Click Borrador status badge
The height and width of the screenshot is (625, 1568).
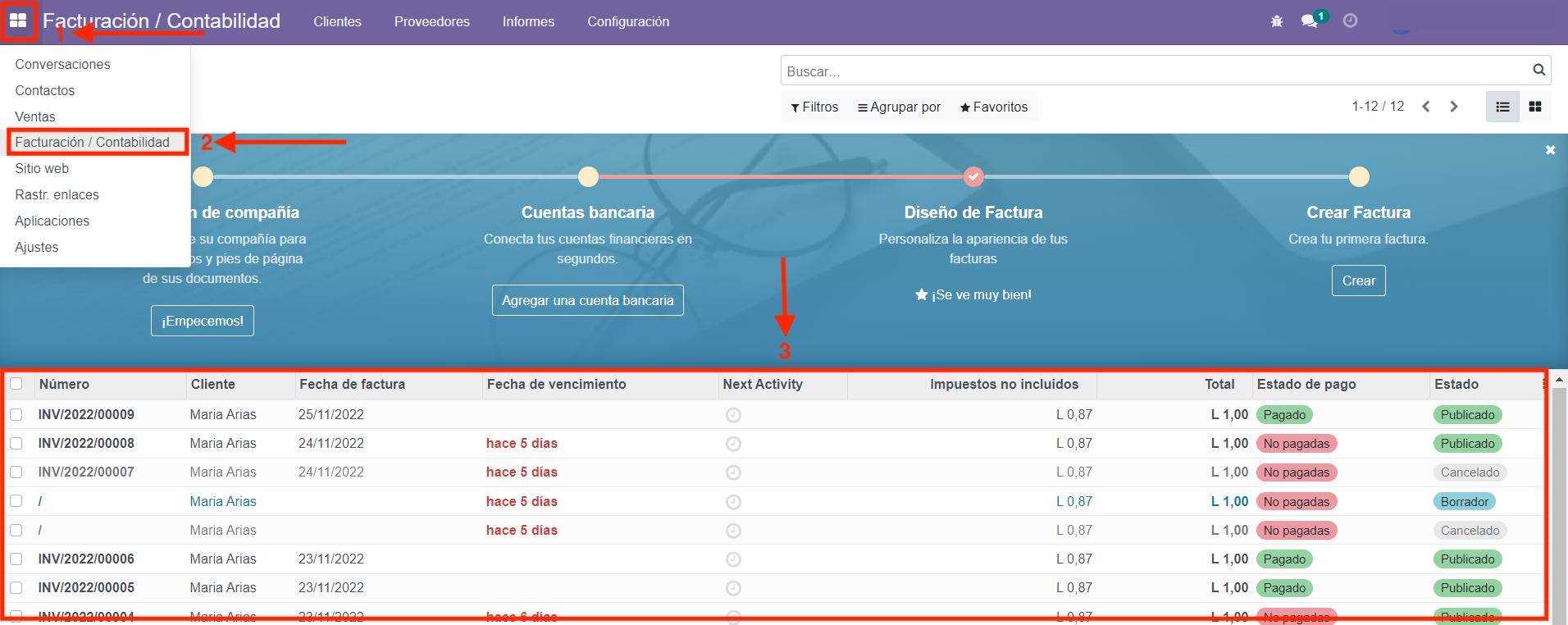coord(1465,501)
